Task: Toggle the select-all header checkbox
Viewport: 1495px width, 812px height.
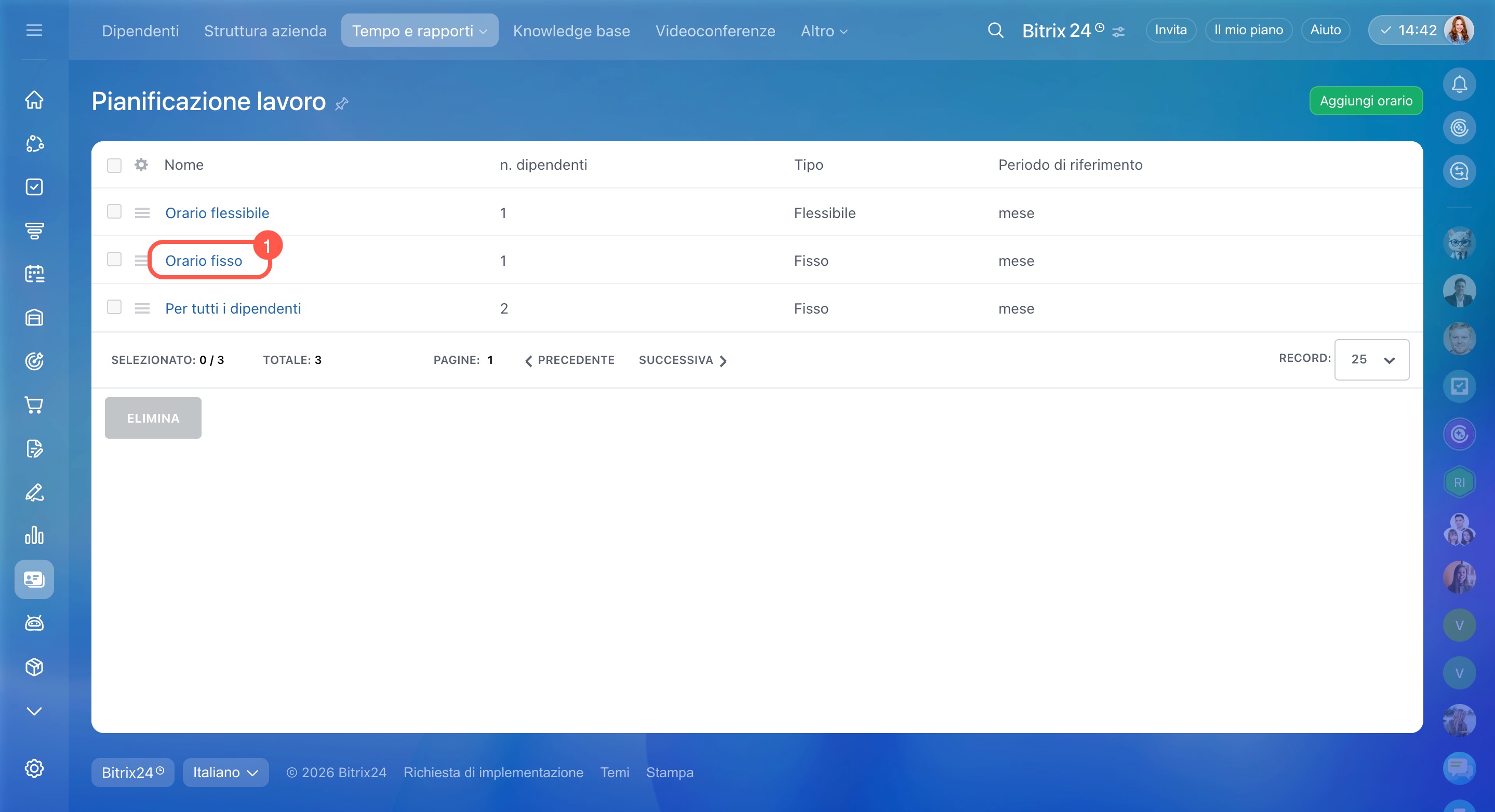Action: tap(114, 165)
